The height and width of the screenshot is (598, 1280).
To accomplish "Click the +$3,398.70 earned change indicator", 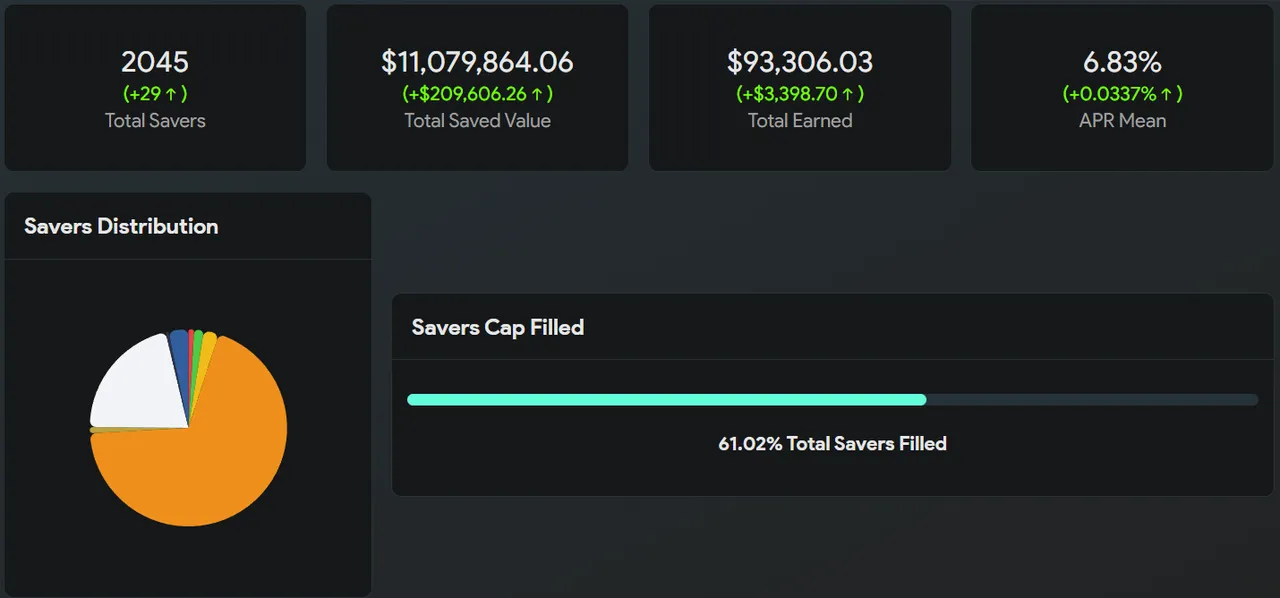I will [x=800, y=94].
